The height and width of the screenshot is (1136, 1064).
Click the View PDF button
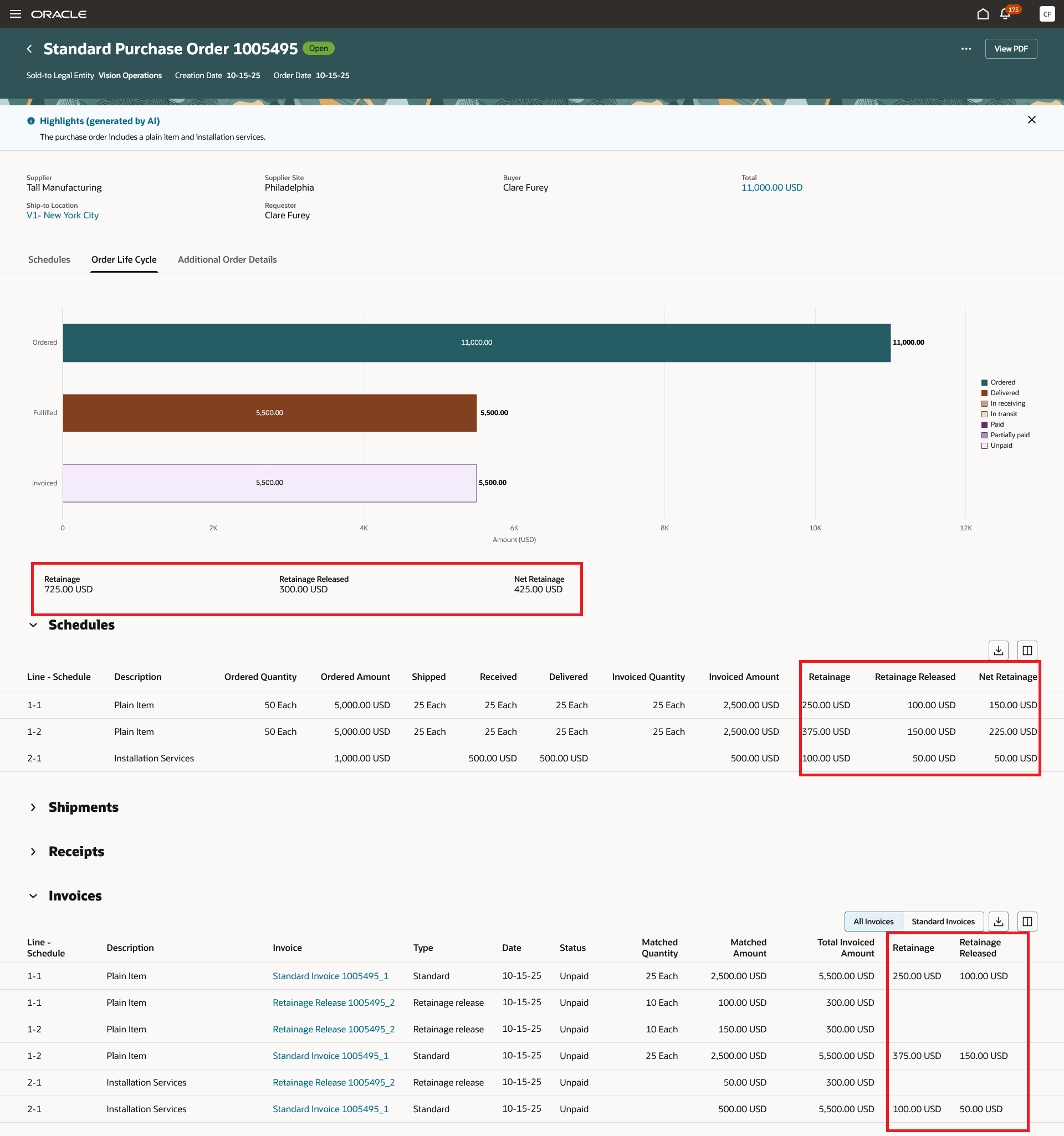1010,49
